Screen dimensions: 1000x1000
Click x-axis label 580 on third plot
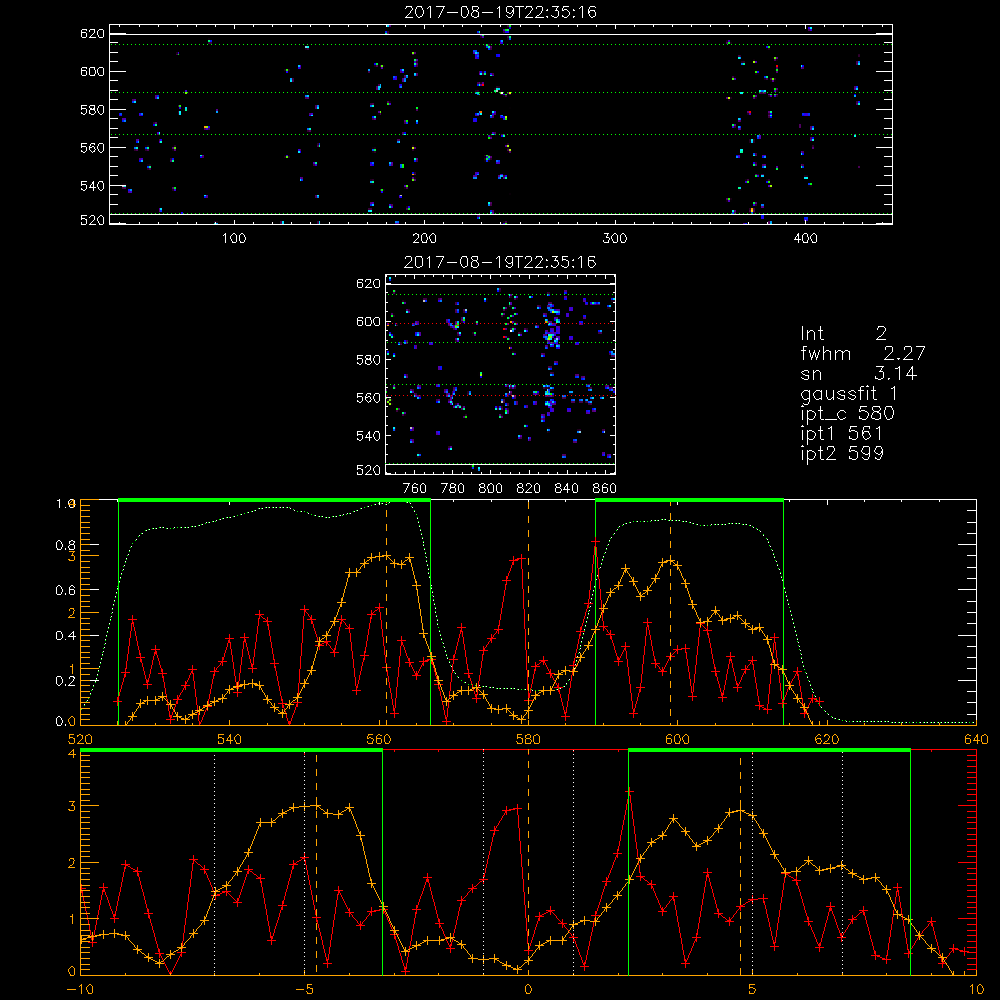[528, 740]
